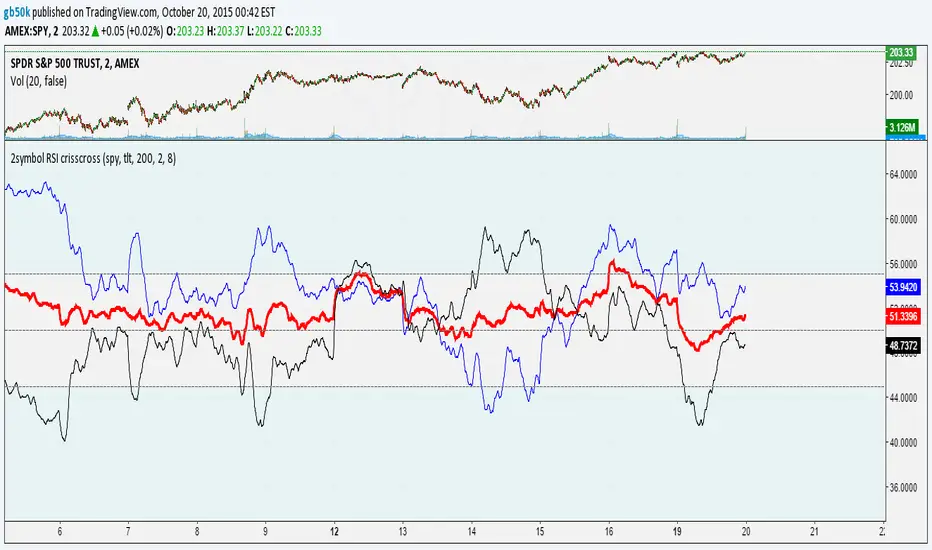932x550 pixels.
Task: Click the Vol (20, false) indicator label
Action: [x=39, y=81]
